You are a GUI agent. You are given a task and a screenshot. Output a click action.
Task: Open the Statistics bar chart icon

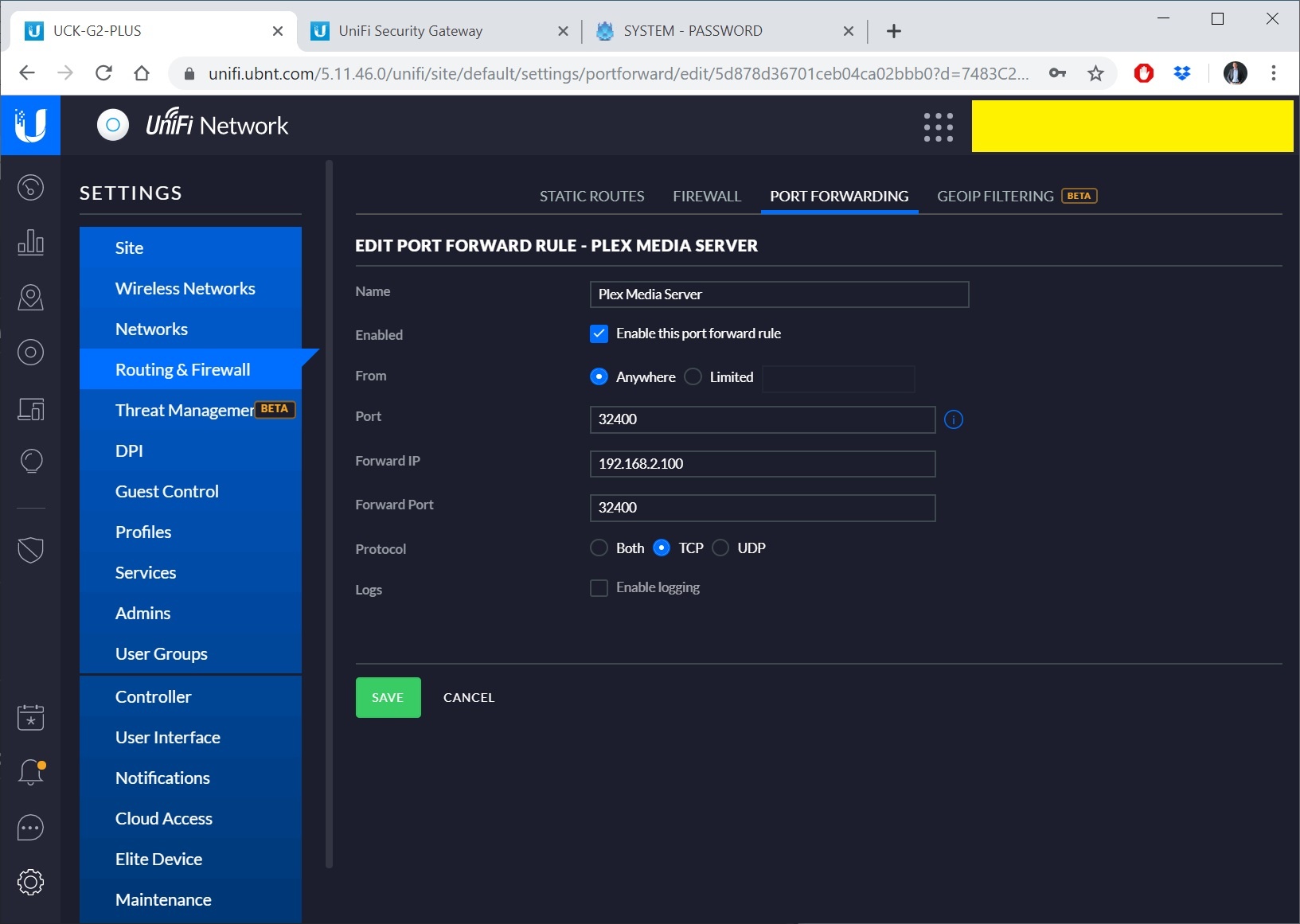coord(30,242)
